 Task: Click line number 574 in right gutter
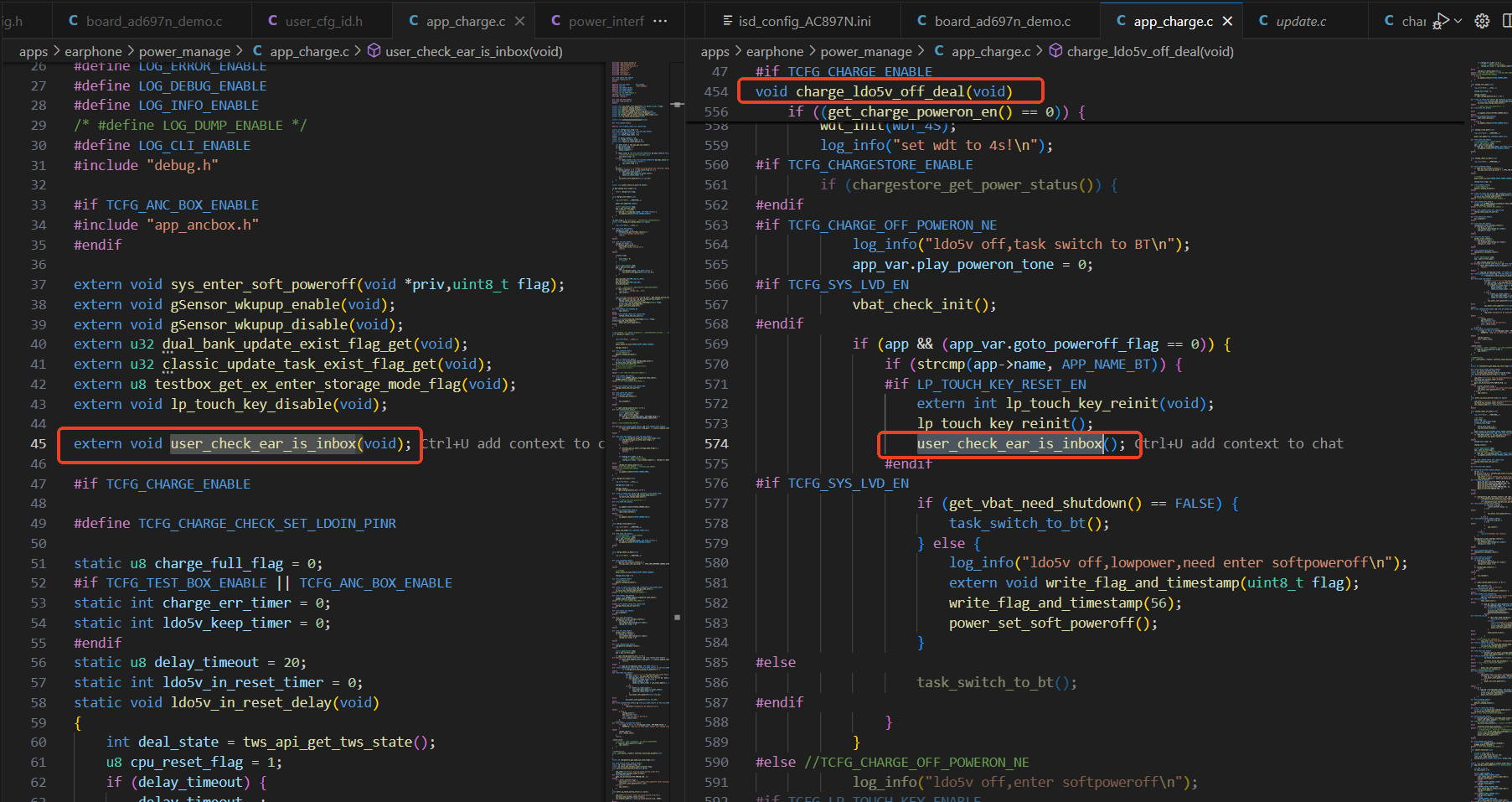716,443
